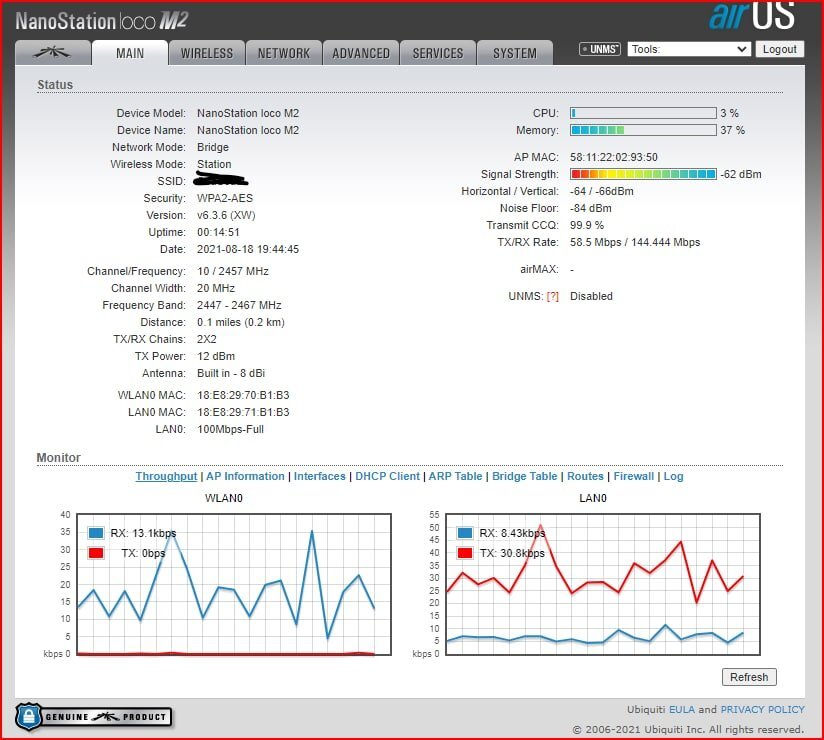
Task: Open the AP Information link
Action: [x=245, y=476]
